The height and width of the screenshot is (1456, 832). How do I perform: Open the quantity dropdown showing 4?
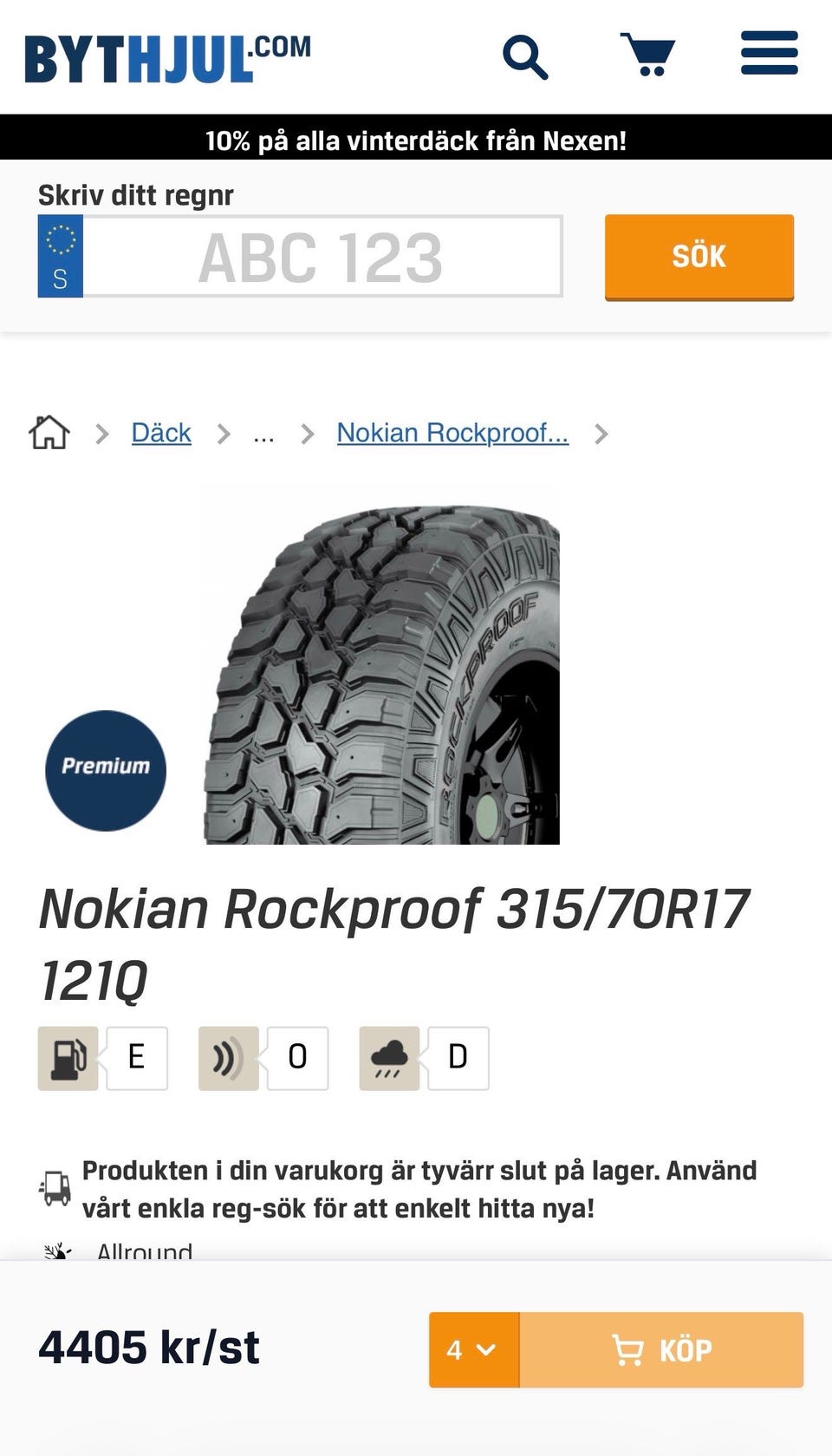coord(474,1349)
